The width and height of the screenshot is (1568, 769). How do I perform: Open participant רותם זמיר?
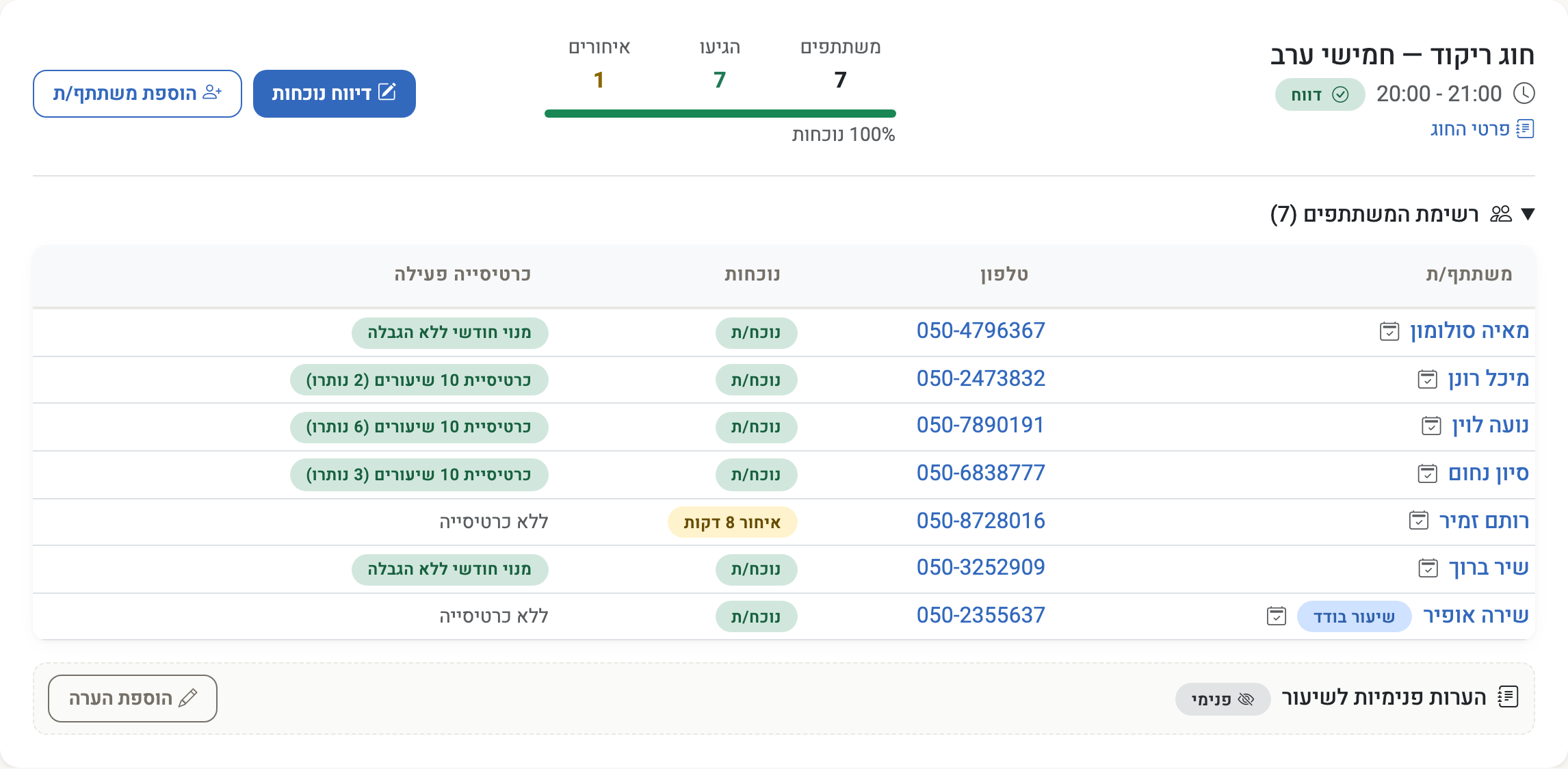click(x=1484, y=521)
